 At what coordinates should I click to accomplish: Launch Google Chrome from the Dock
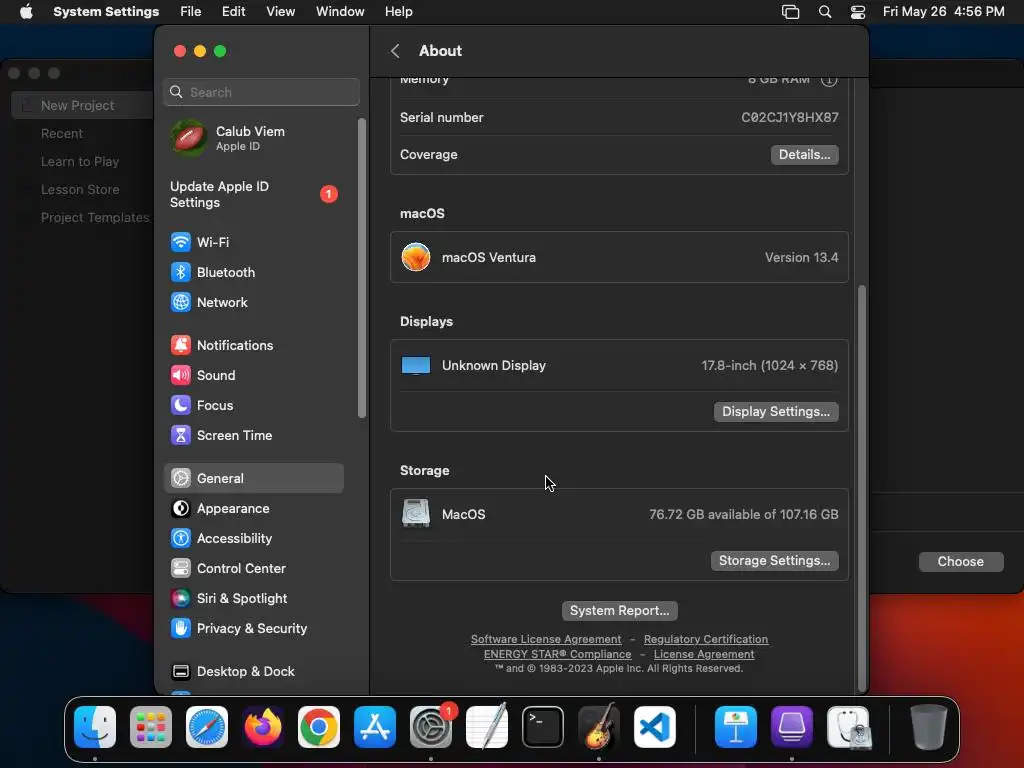coord(319,727)
